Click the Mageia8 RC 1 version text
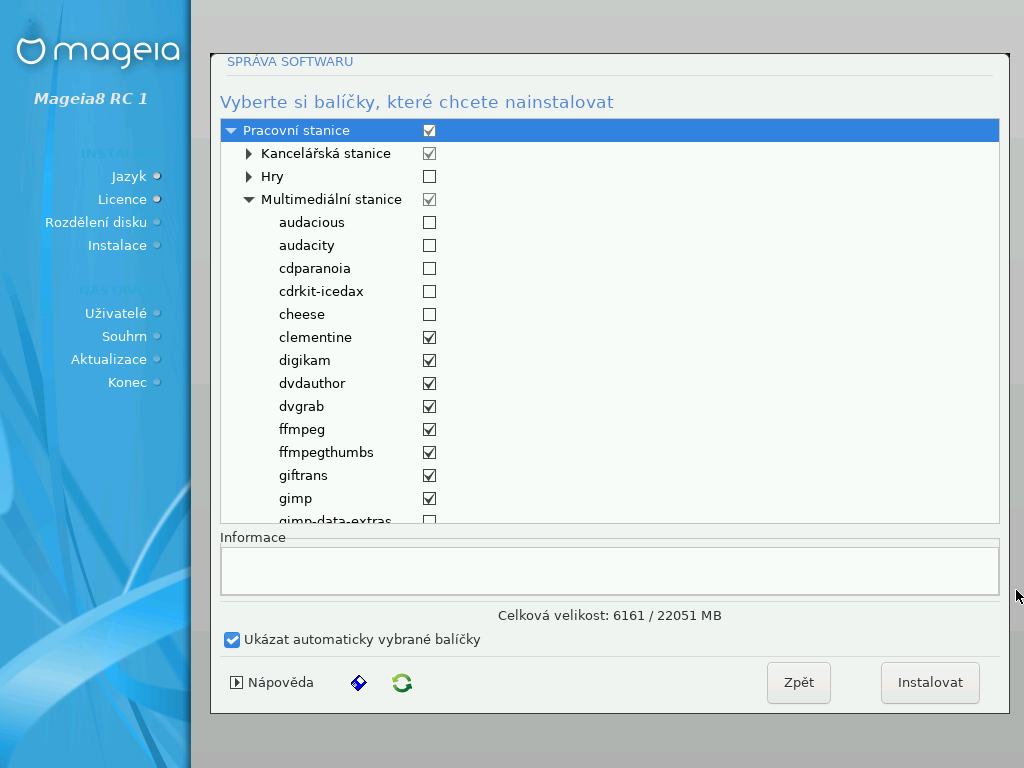The width and height of the screenshot is (1024, 768). pos(91,99)
